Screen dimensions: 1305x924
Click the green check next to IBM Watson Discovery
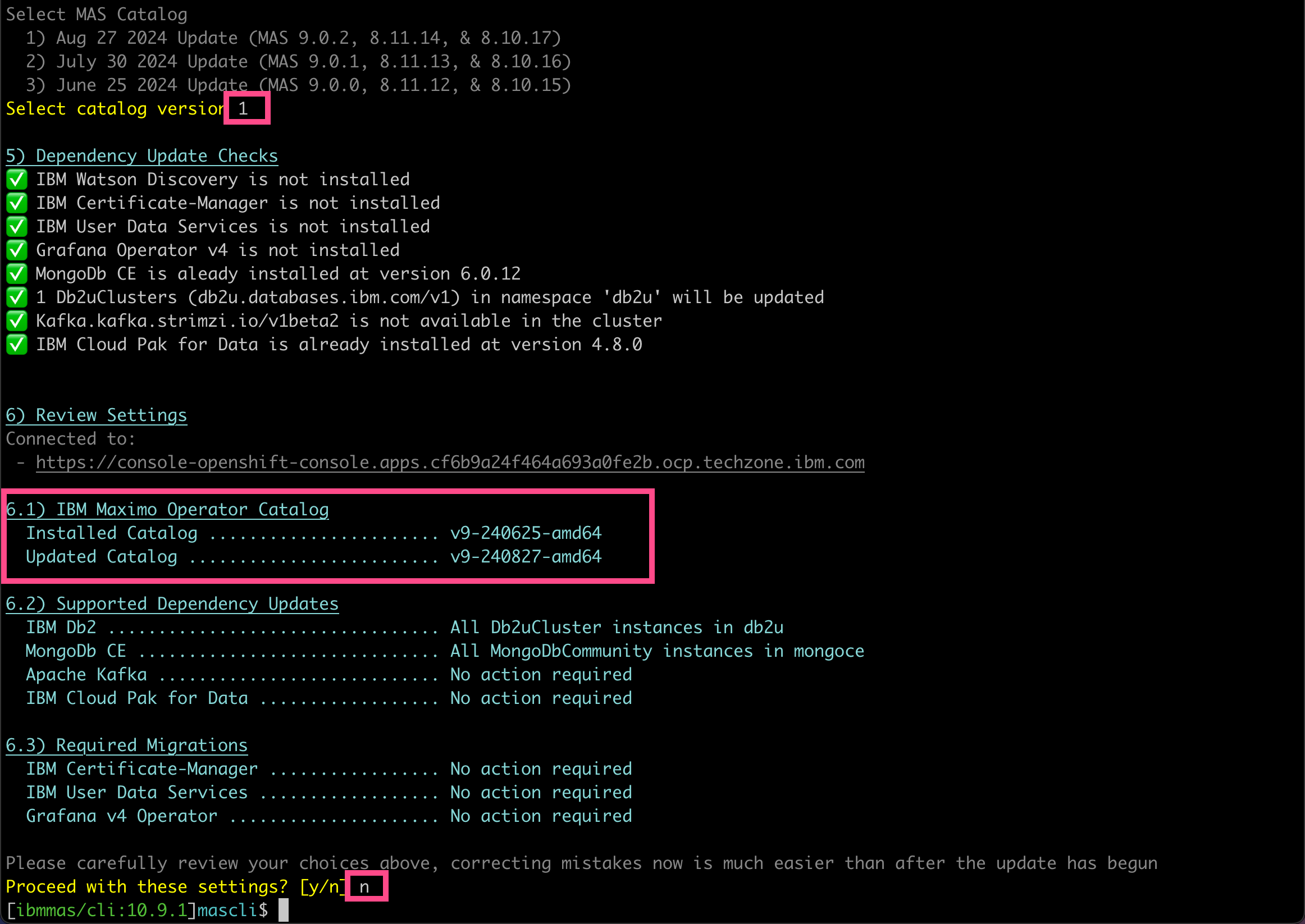coord(16,180)
